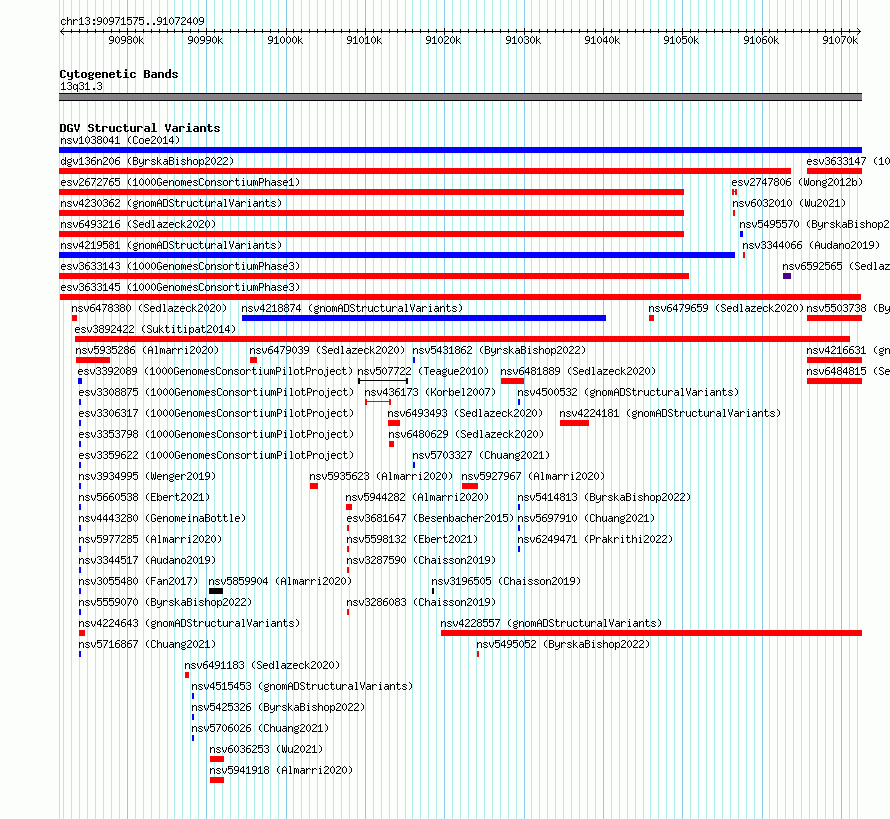The width and height of the screenshot is (890, 819).
Task: Click the nsv4230362 (gnomADStructuralVariants) label
Action: (171, 203)
